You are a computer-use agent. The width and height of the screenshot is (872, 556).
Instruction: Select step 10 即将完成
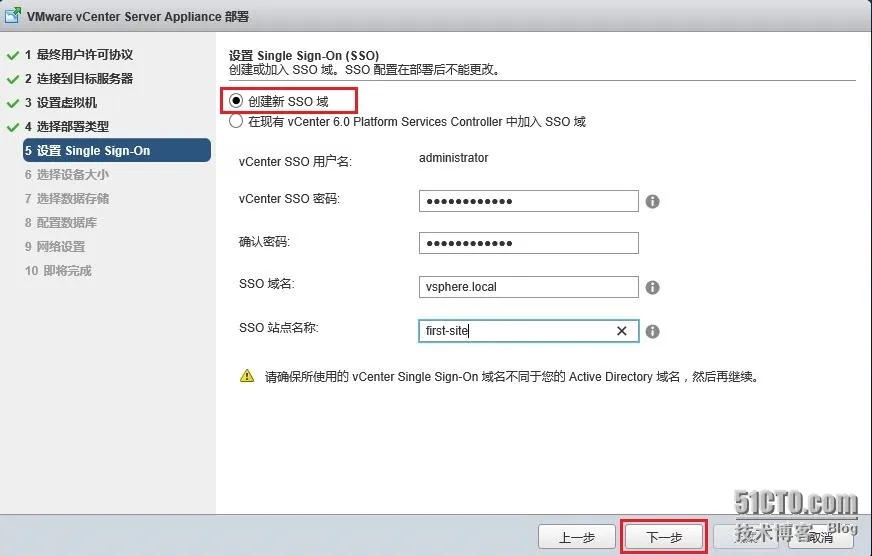58,271
